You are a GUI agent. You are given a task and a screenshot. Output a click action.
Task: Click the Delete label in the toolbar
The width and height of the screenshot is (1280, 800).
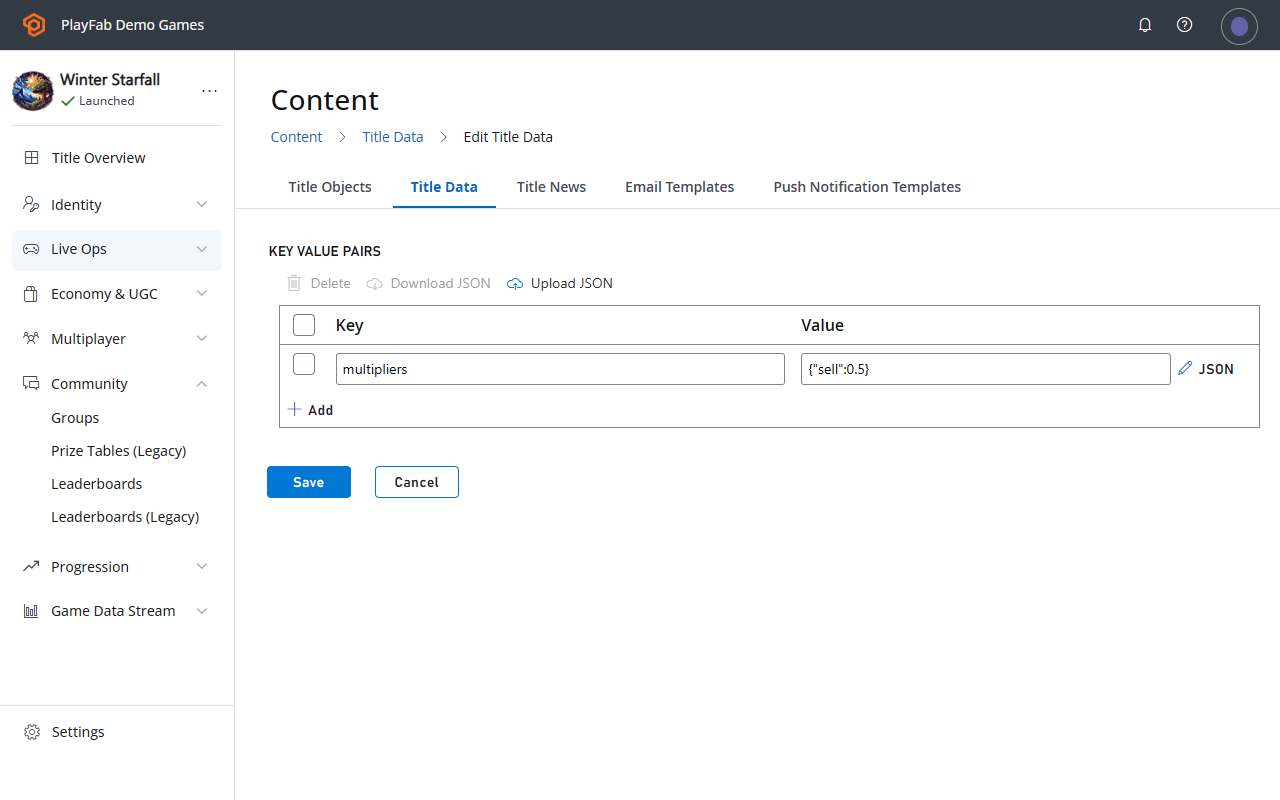331,284
